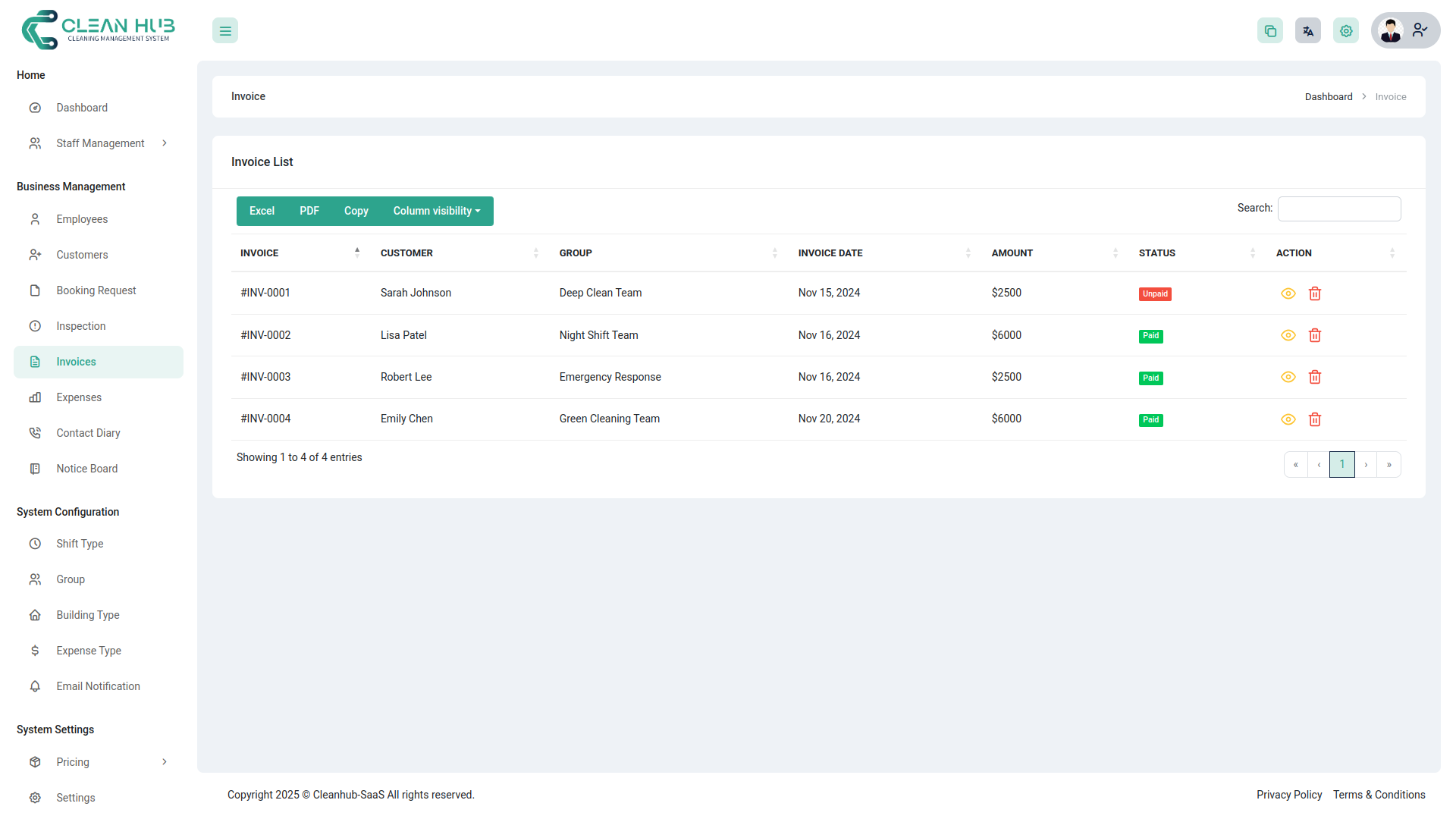Expand the Staff Management menu
The image size is (1456, 819).
click(x=100, y=143)
